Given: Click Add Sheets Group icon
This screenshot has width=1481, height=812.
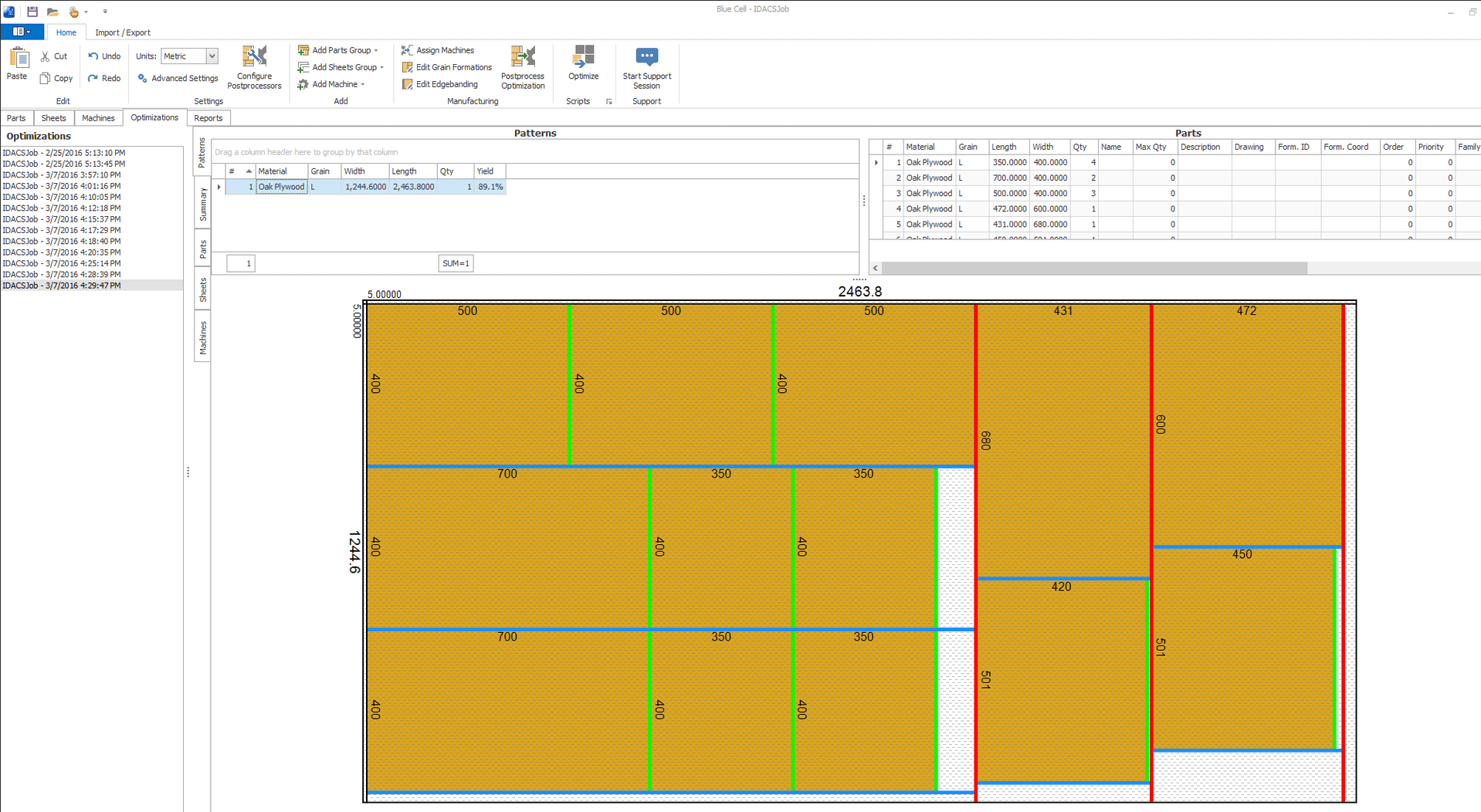Looking at the screenshot, I should 303,67.
